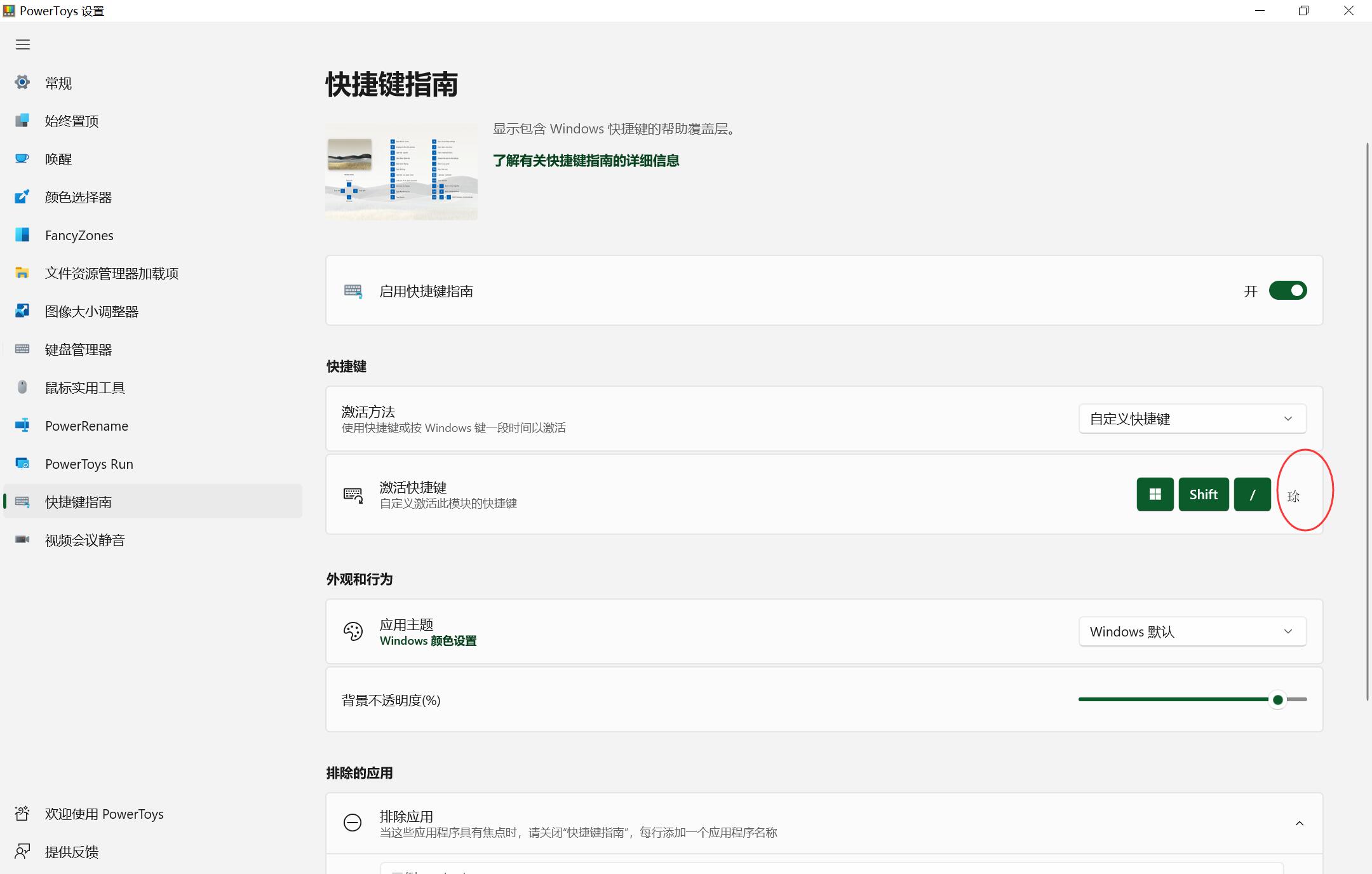The width and height of the screenshot is (1372, 874).
Task: Open FancyZones from the sidebar icon
Action: [x=22, y=235]
